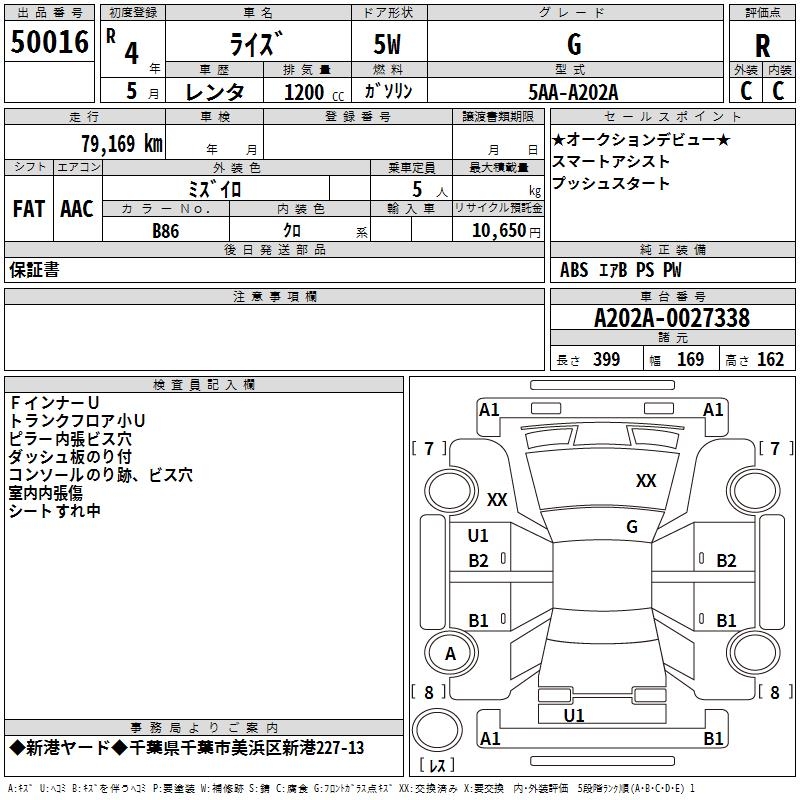
Task: Select the height value 162
Action: point(770,360)
